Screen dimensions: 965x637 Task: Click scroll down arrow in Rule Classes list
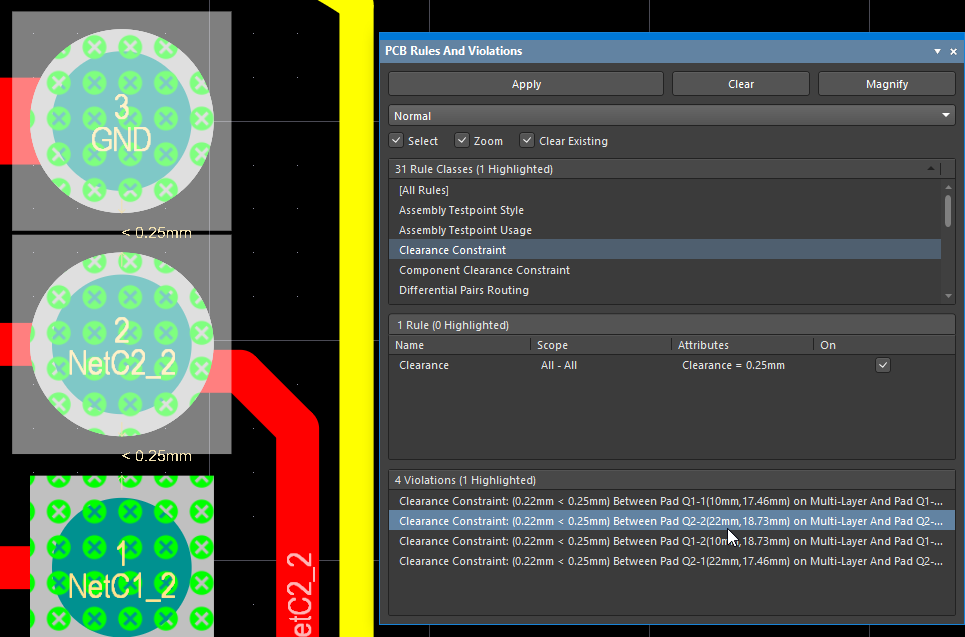point(948,295)
